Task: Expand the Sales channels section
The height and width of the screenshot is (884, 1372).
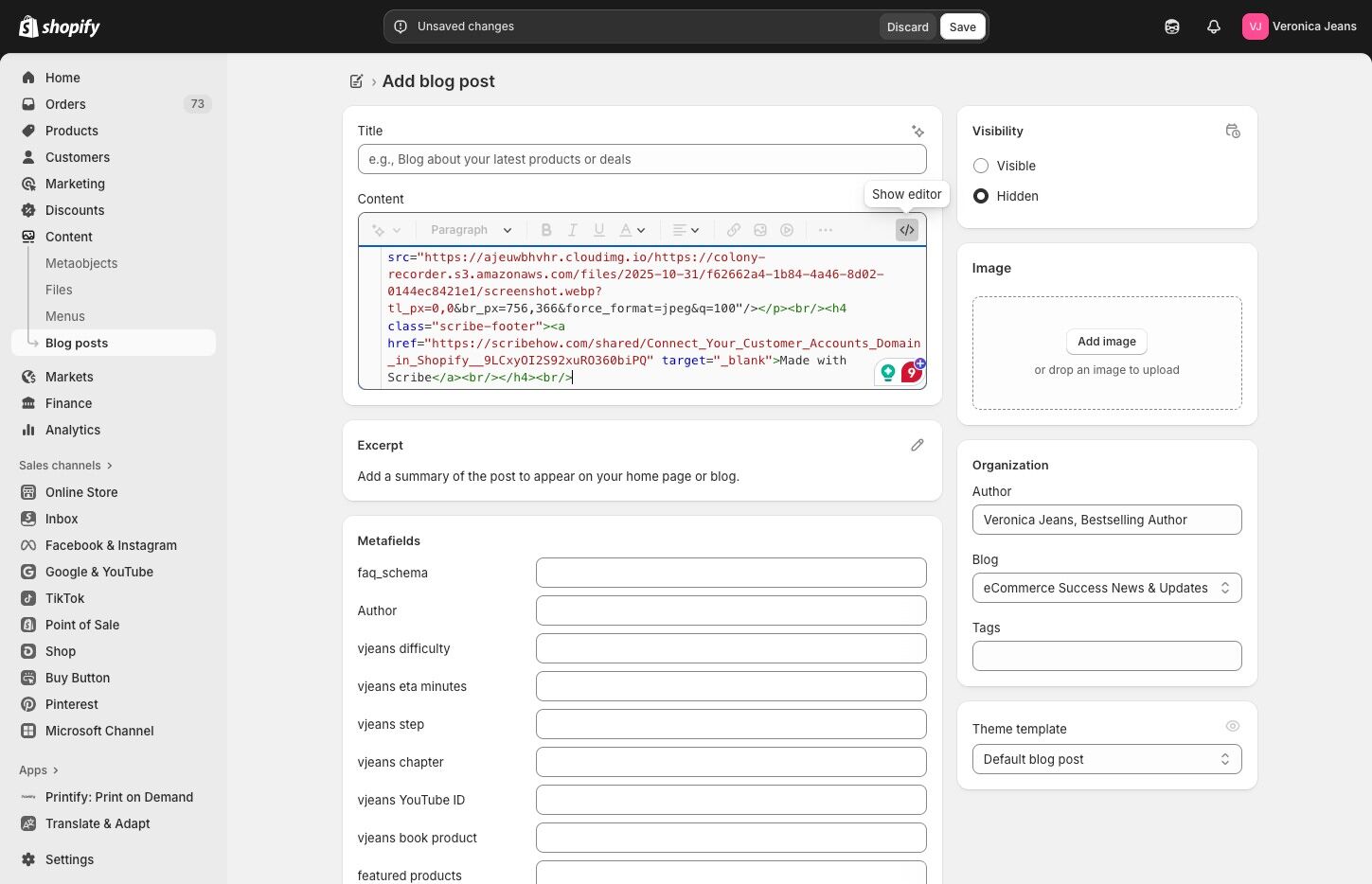Action: pyautogui.click(x=65, y=466)
